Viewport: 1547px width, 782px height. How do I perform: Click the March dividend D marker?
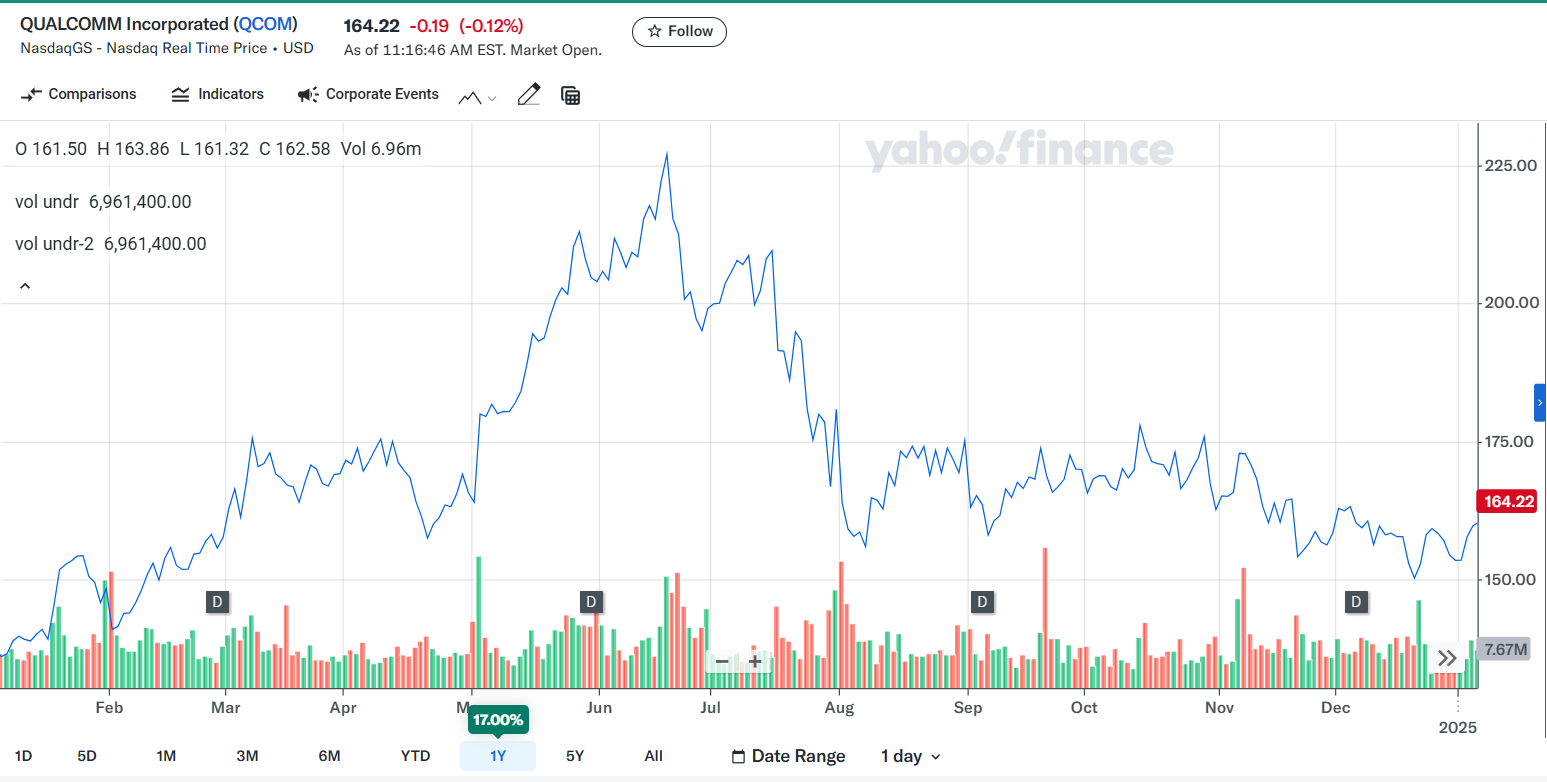[x=217, y=601]
